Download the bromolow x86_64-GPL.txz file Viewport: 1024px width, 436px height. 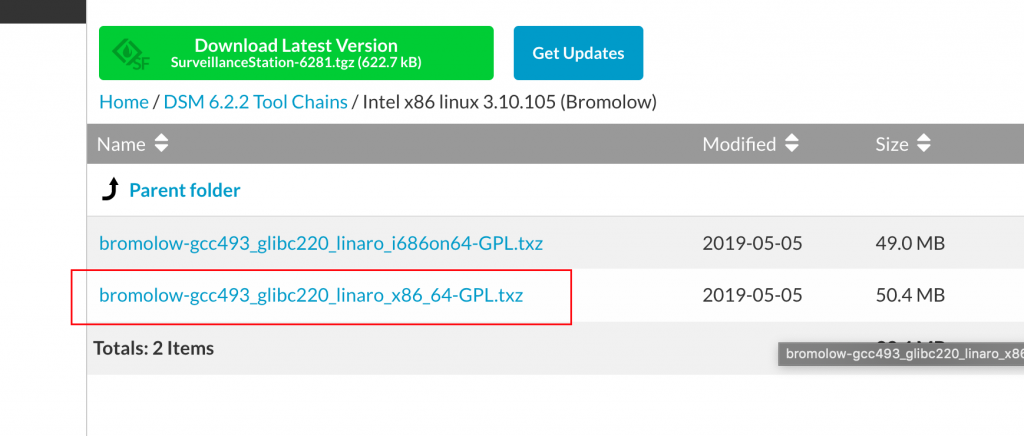tap(311, 296)
